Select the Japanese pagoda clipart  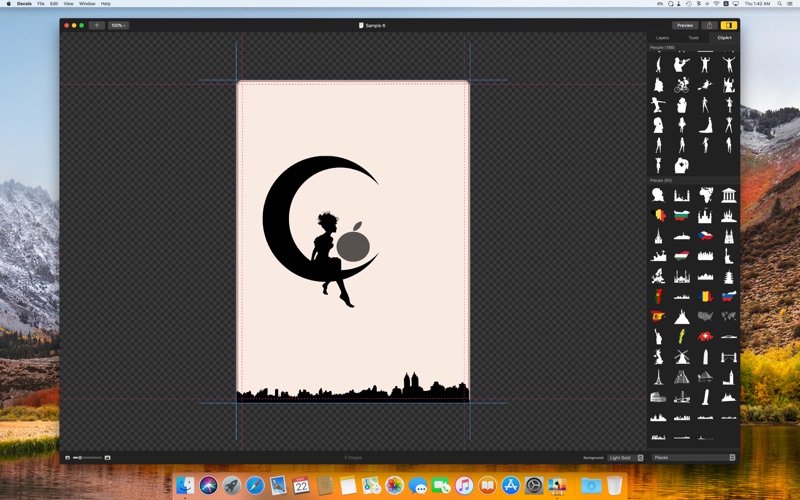click(729, 276)
